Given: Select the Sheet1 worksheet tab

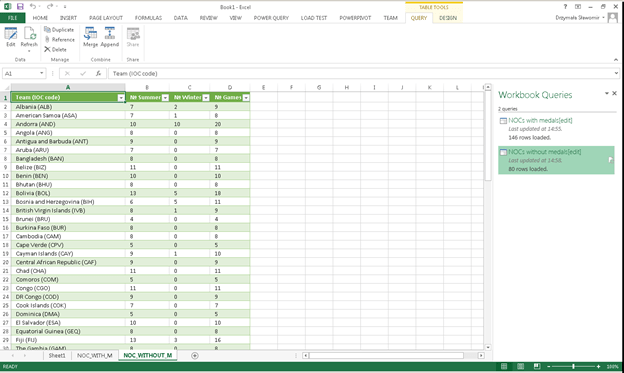Looking at the screenshot, I should [57, 355].
